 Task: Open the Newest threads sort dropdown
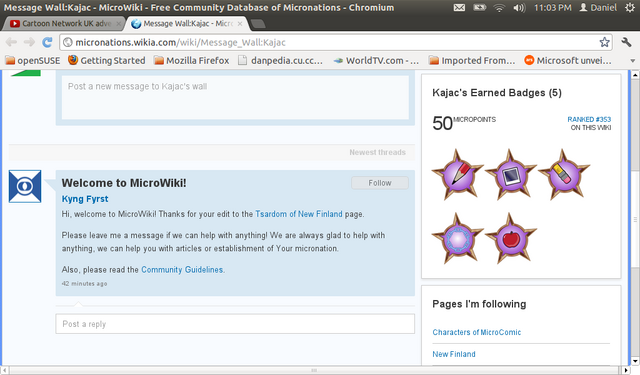(x=377, y=152)
